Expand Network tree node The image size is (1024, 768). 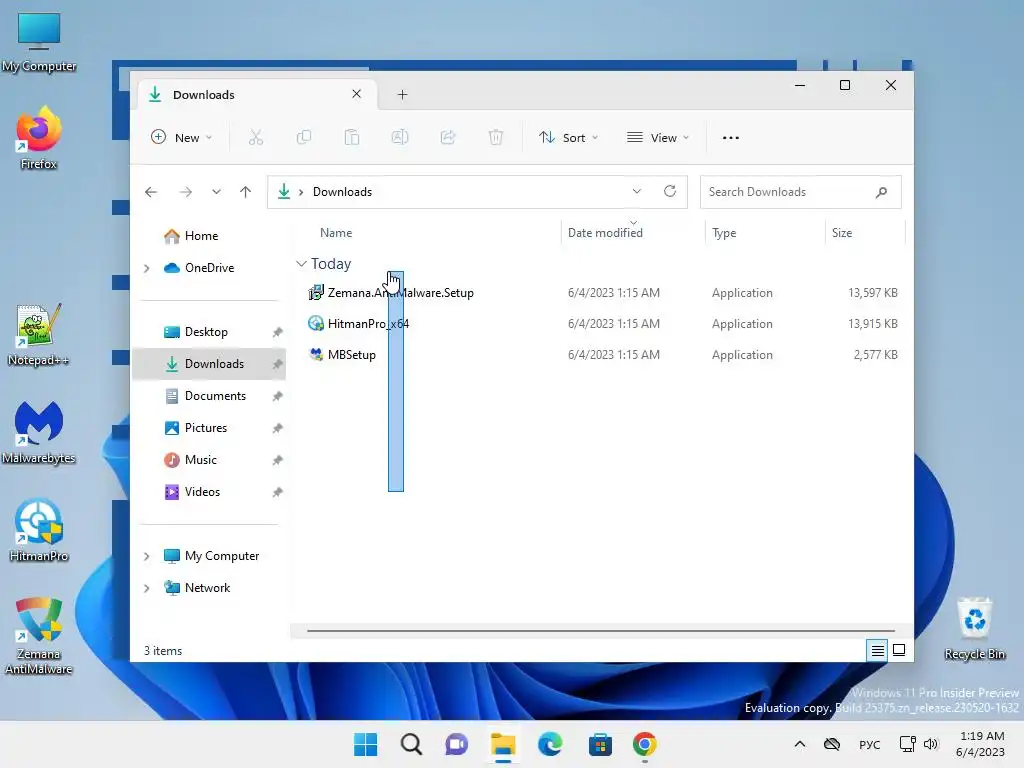click(147, 588)
